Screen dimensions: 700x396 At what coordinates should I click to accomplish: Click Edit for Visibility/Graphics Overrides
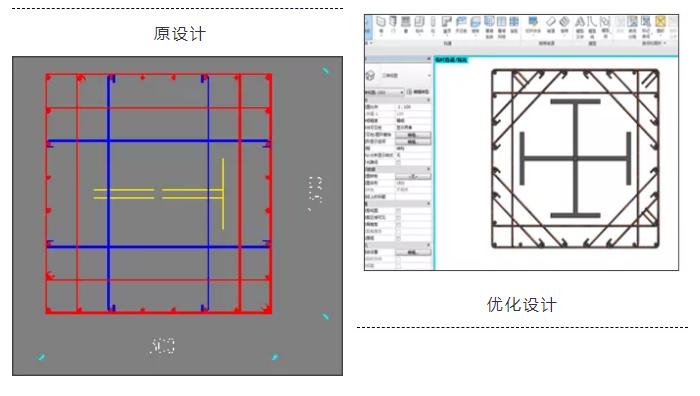coord(413,135)
